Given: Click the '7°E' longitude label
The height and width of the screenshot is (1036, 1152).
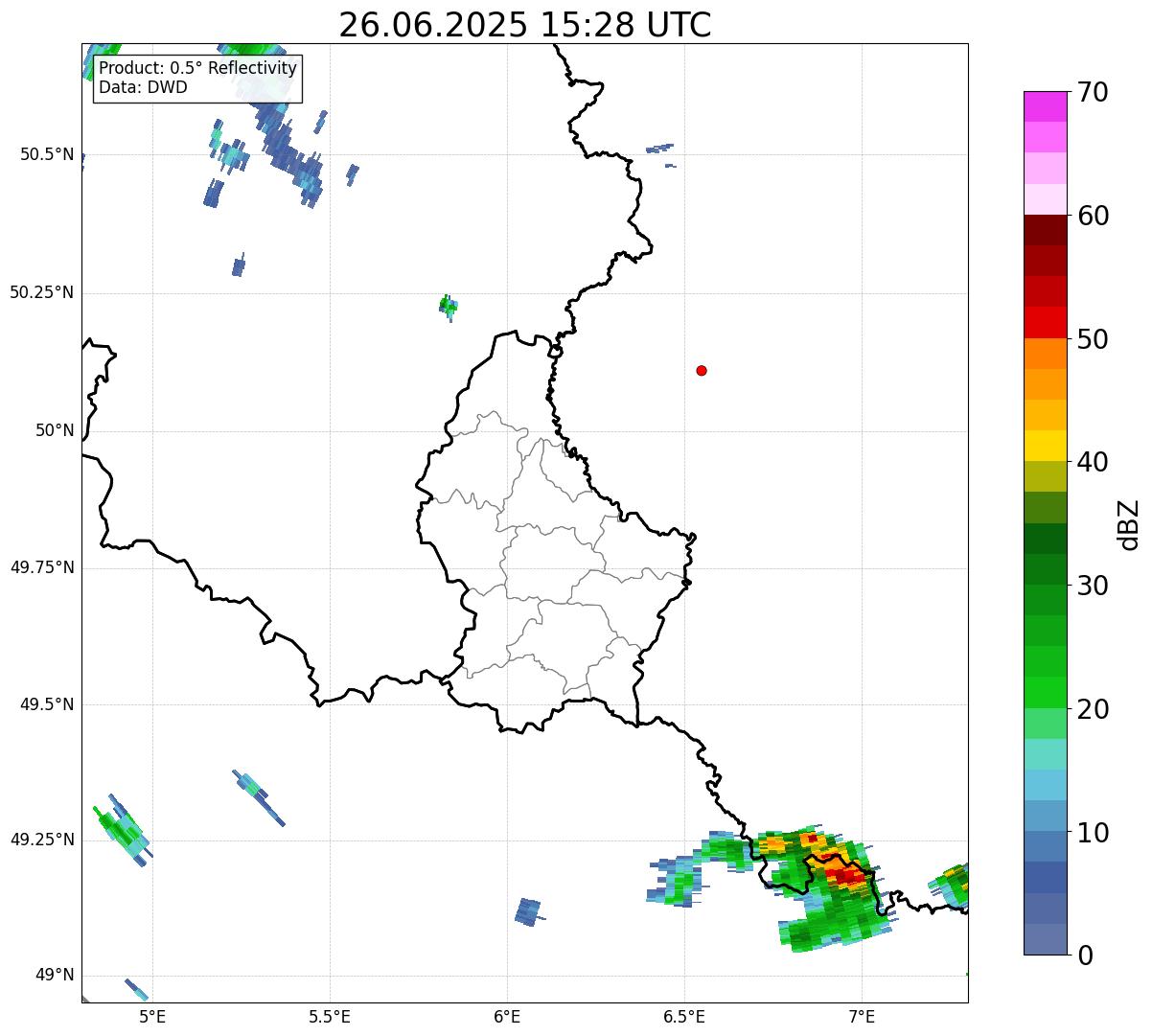Looking at the screenshot, I should click(862, 1016).
